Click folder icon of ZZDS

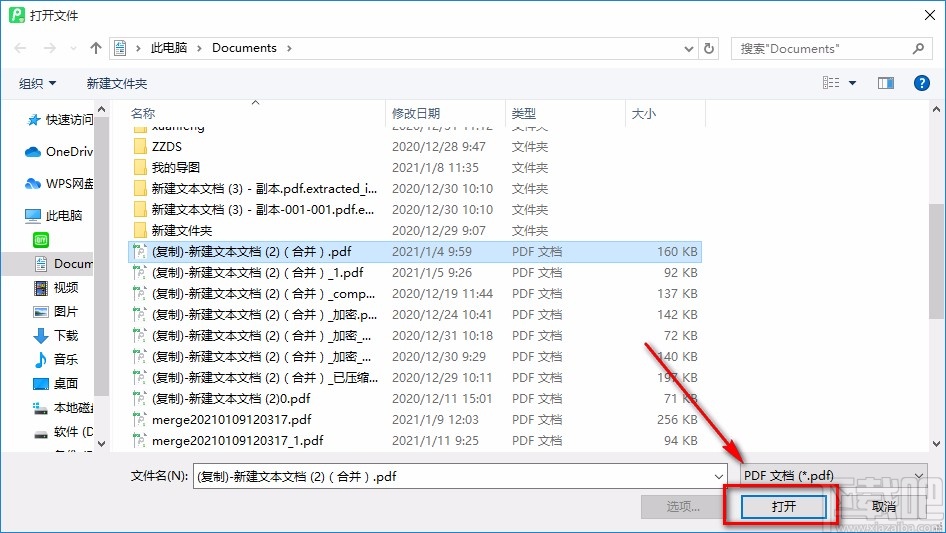(139, 147)
